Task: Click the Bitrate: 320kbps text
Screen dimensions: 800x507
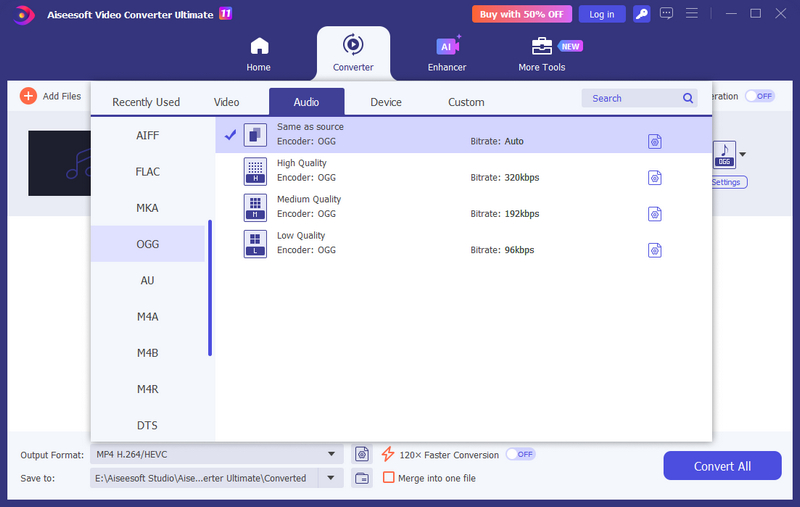Action: point(505,178)
